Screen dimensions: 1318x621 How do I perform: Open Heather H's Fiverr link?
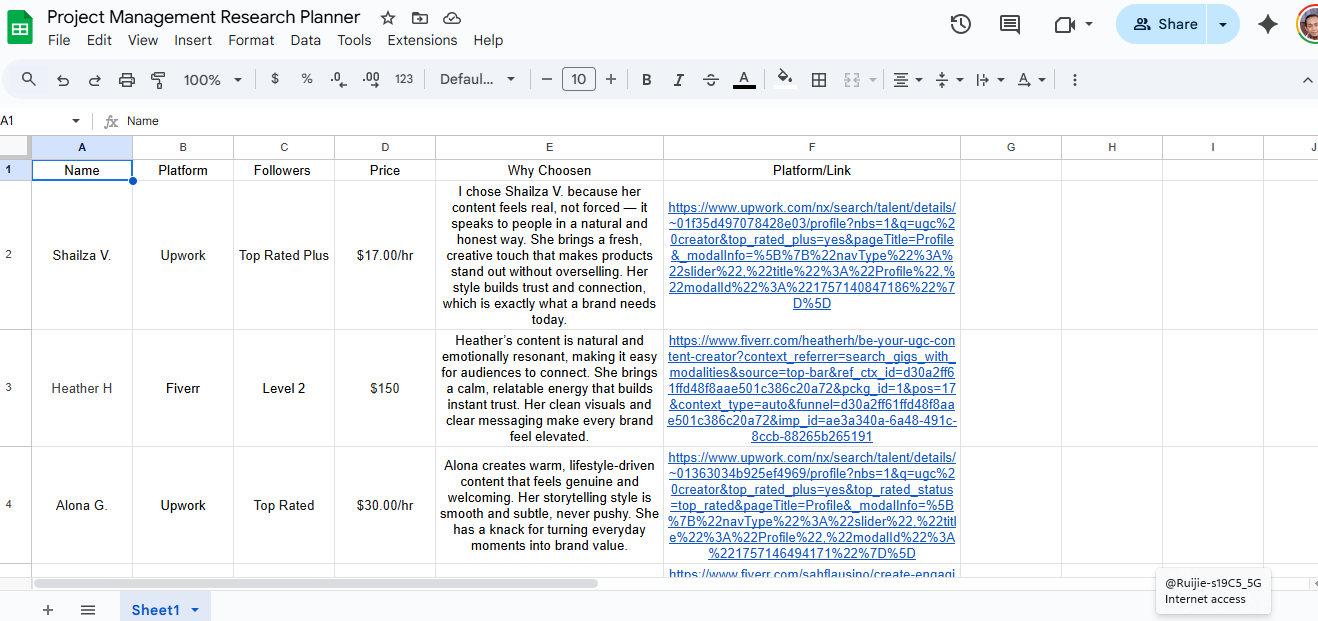tap(812, 388)
